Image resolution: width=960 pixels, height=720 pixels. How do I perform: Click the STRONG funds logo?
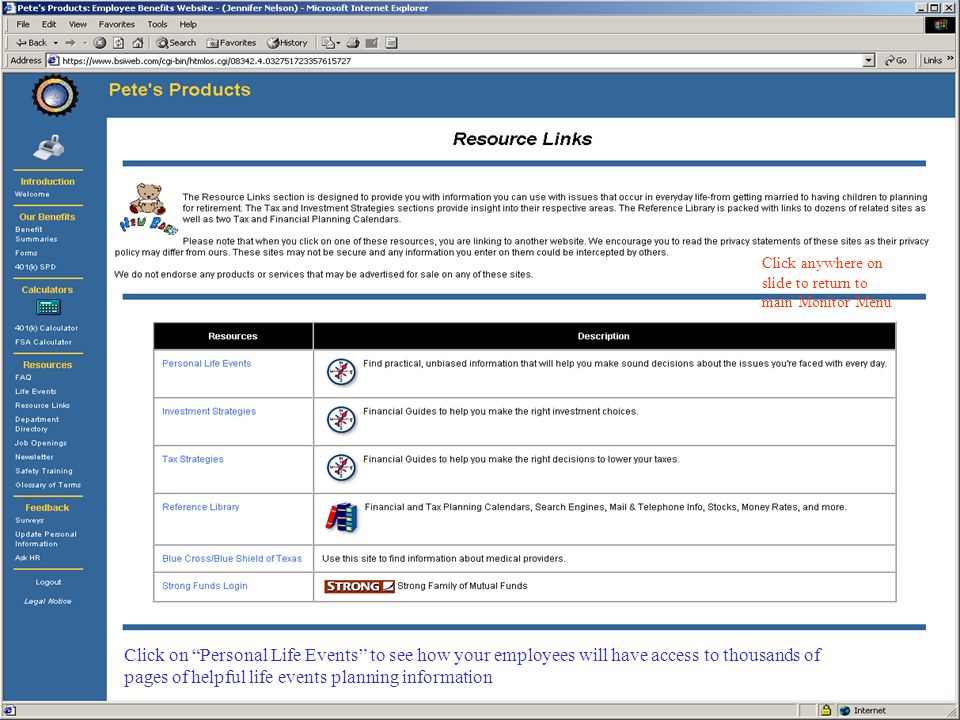(x=359, y=586)
